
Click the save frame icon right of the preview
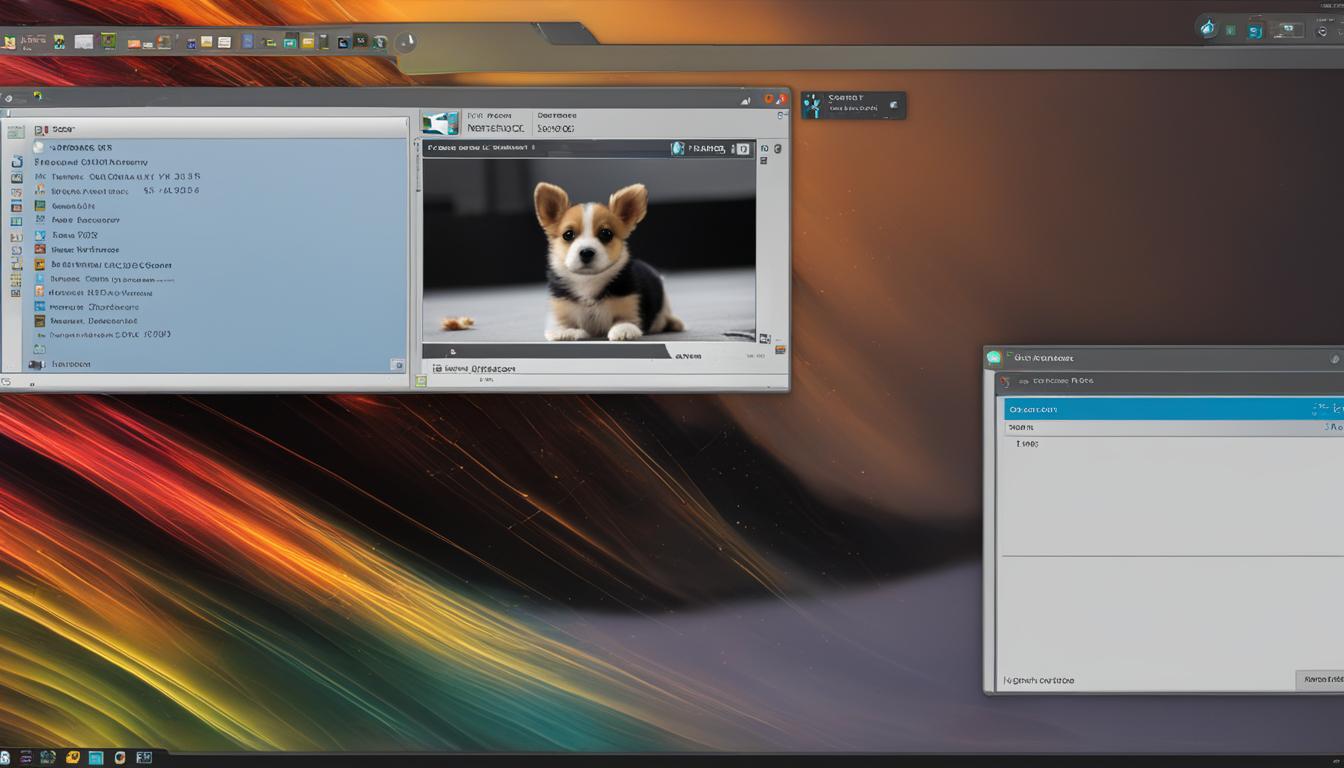[766, 148]
